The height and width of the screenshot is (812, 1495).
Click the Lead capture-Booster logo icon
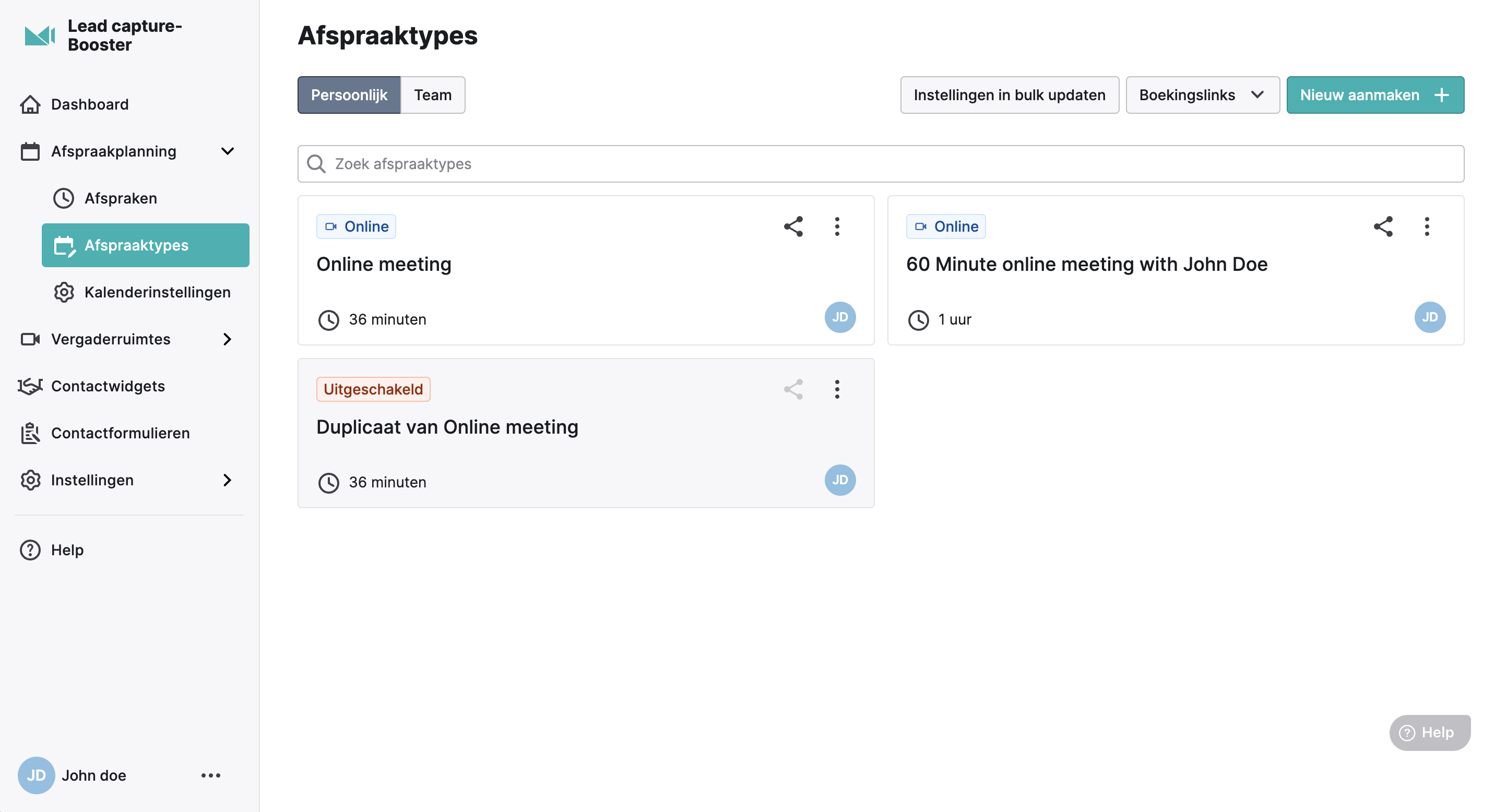(x=40, y=35)
